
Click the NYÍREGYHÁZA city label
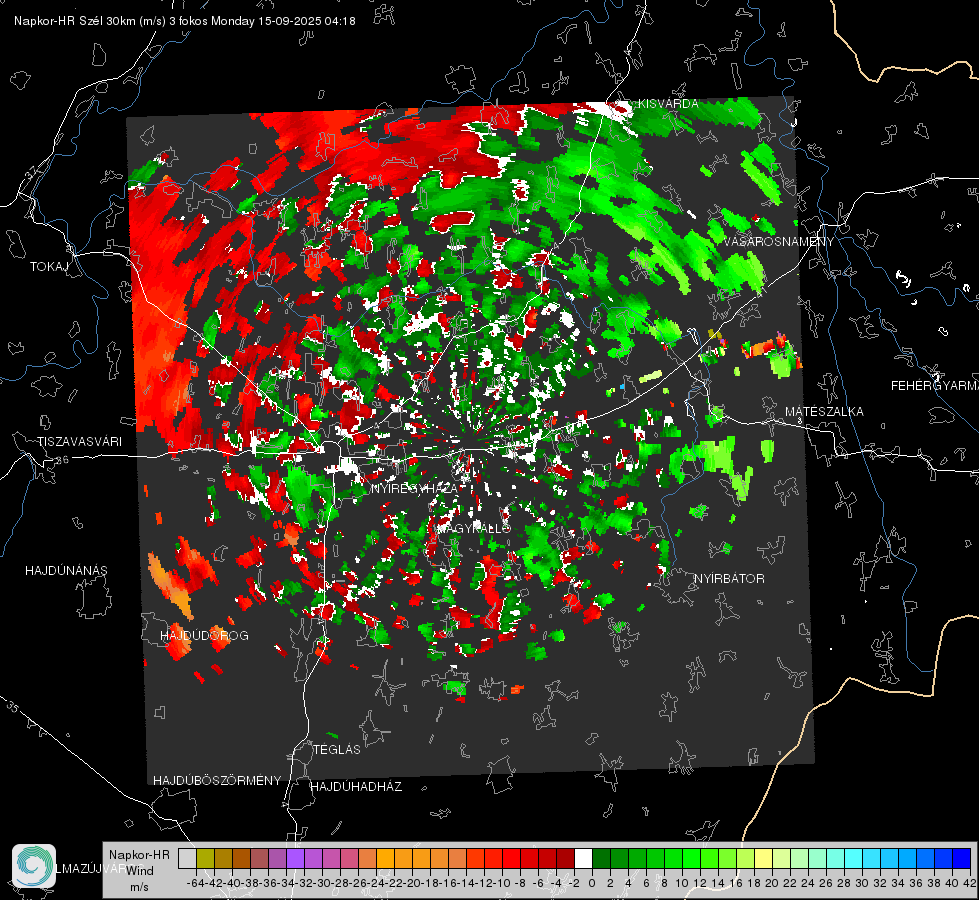(x=414, y=488)
